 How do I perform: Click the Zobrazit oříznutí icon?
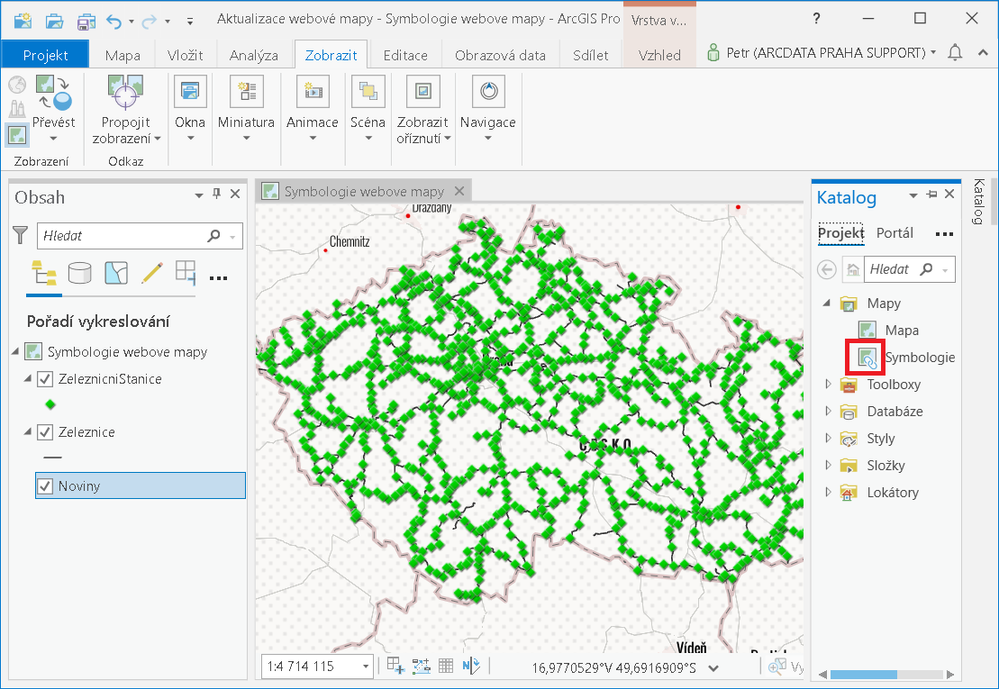(x=423, y=92)
